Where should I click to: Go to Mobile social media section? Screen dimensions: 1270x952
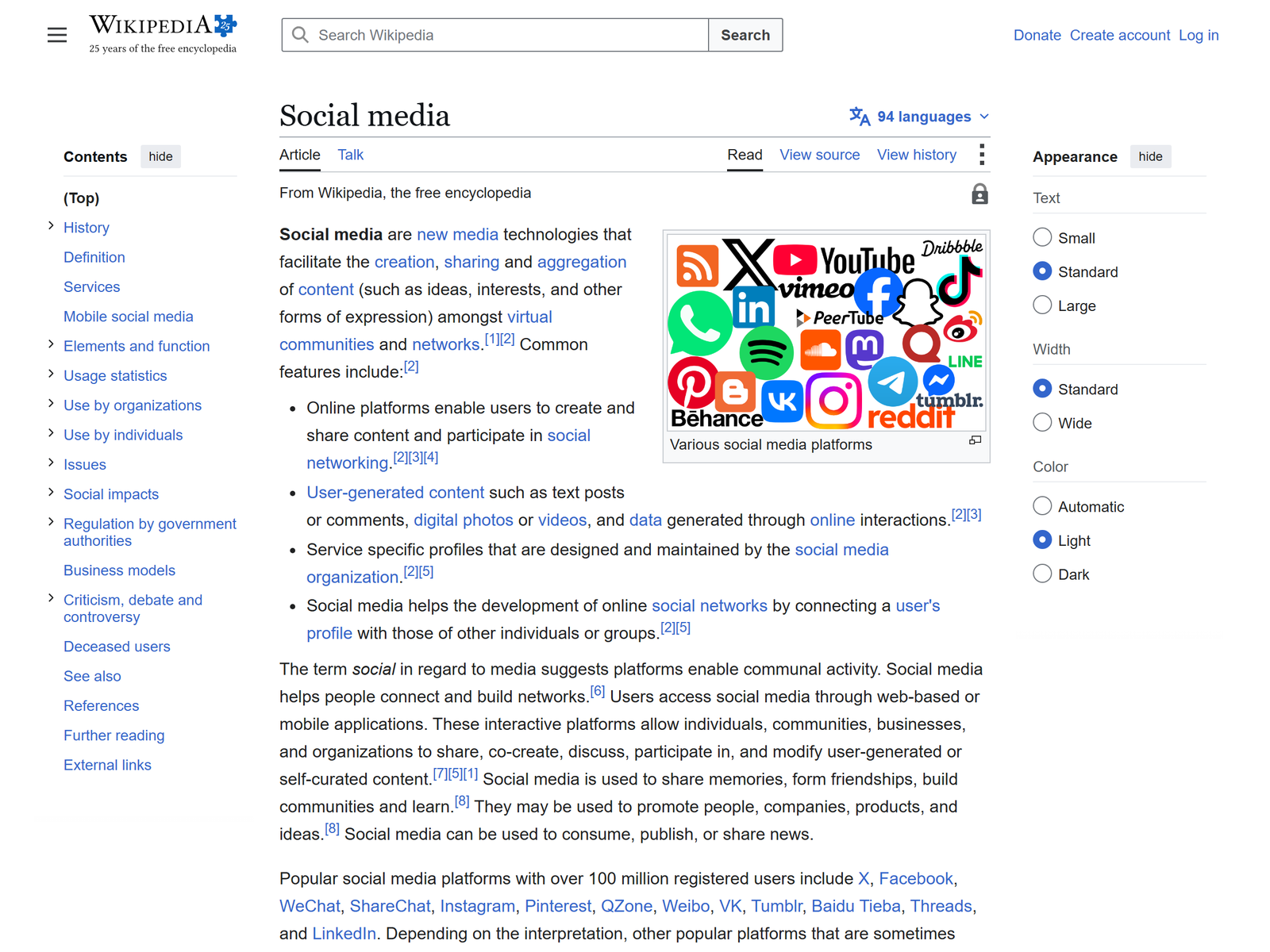[129, 317]
